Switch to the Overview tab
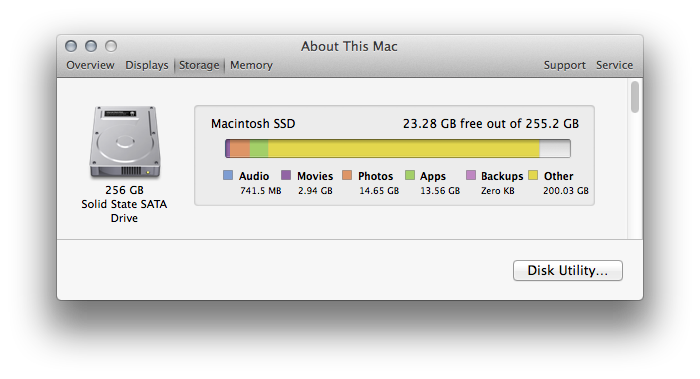This screenshot has height=379, width=700. click(x=90, y=65)
